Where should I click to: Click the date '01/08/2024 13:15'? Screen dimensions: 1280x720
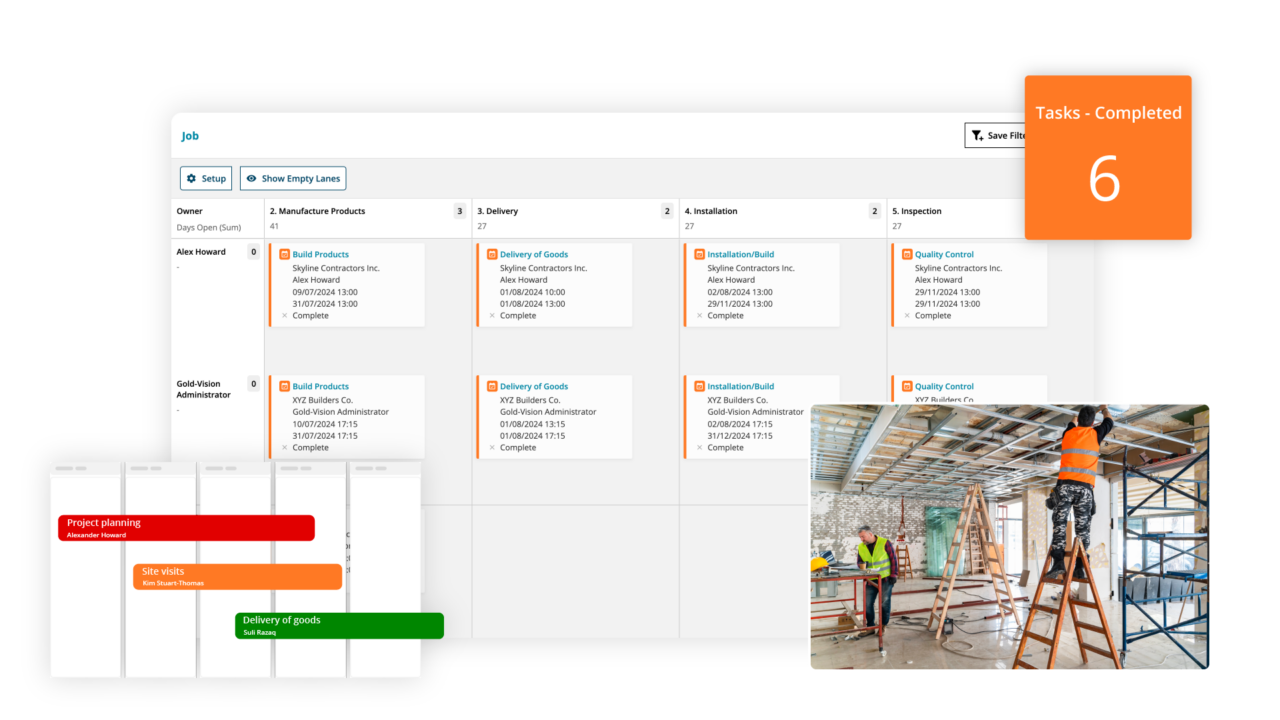[533, 424]
